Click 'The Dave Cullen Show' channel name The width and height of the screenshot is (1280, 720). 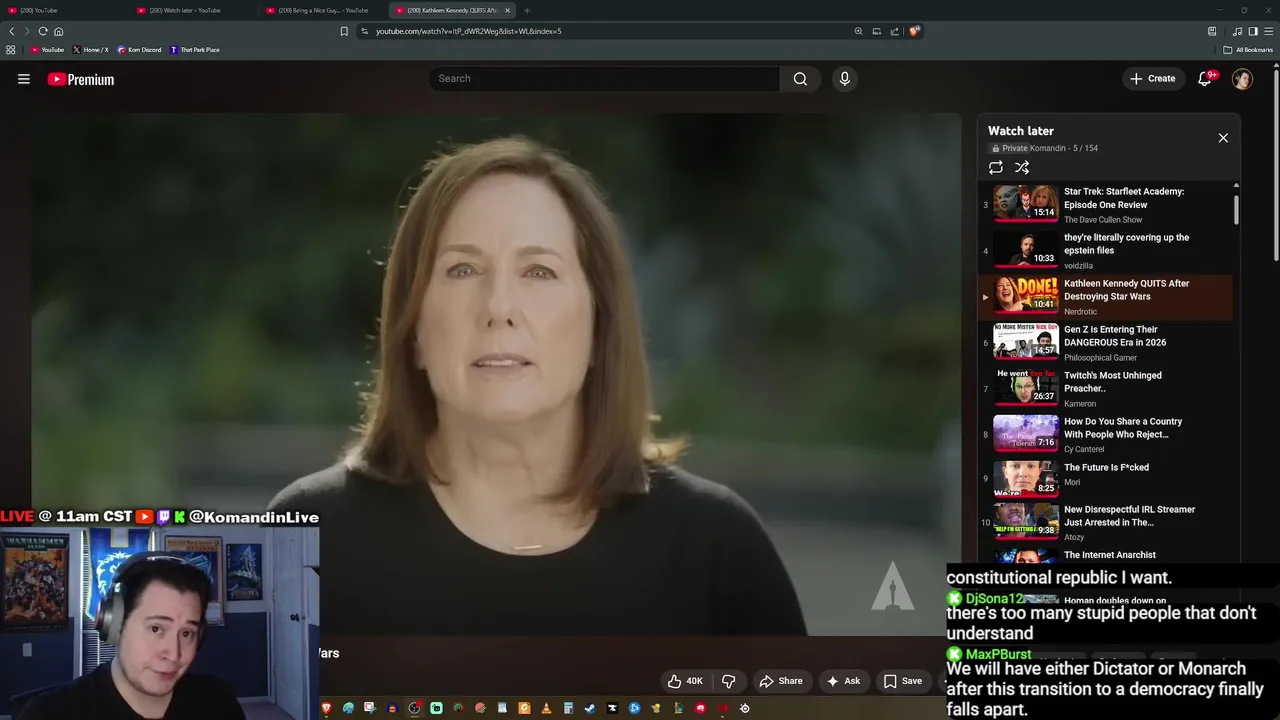coord(1103,220)
